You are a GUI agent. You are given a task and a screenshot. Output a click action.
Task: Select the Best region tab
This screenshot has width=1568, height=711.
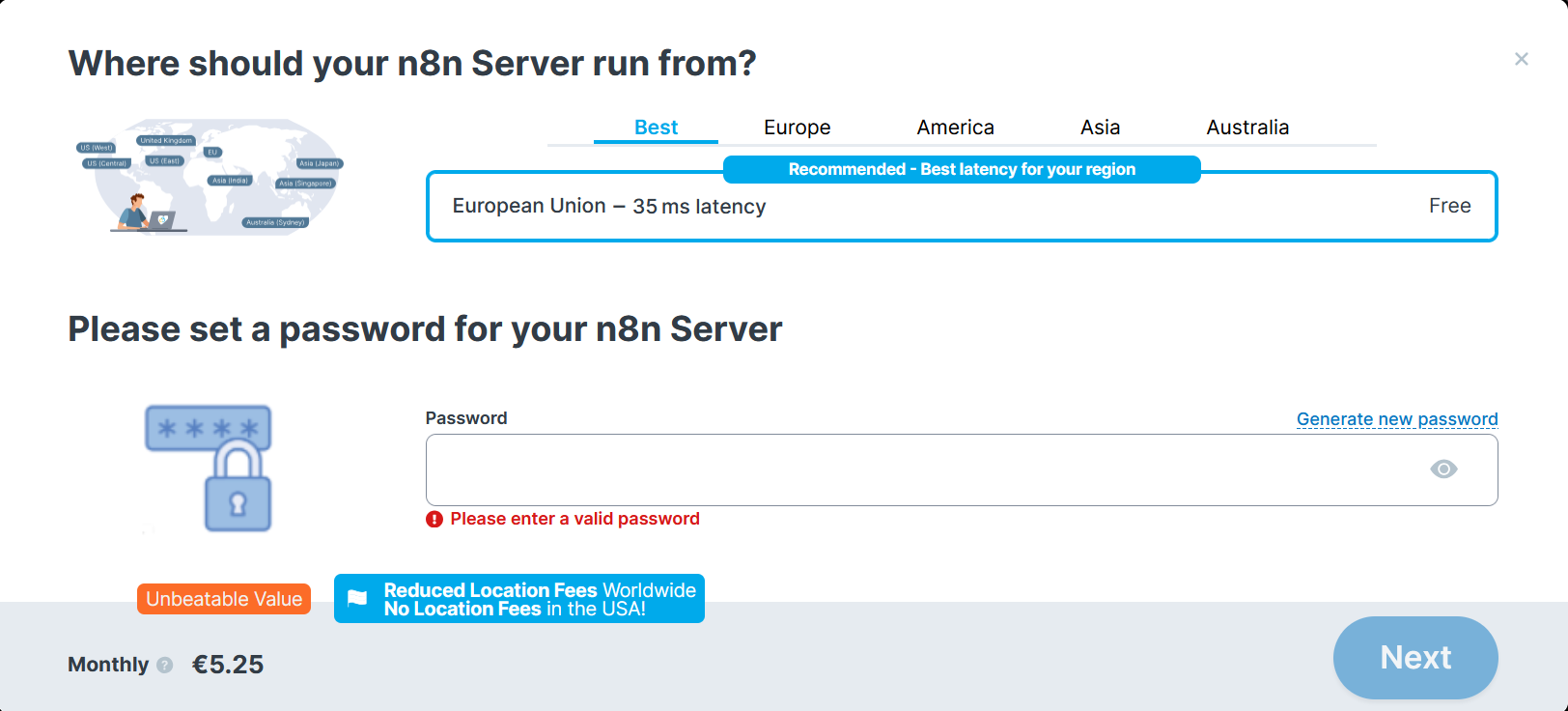click(x=656, y=128)
